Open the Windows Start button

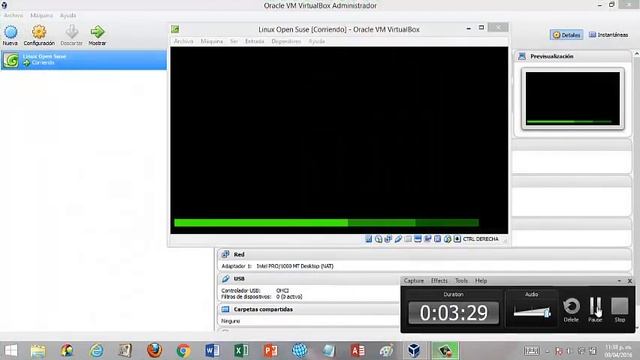click(11, 351)
